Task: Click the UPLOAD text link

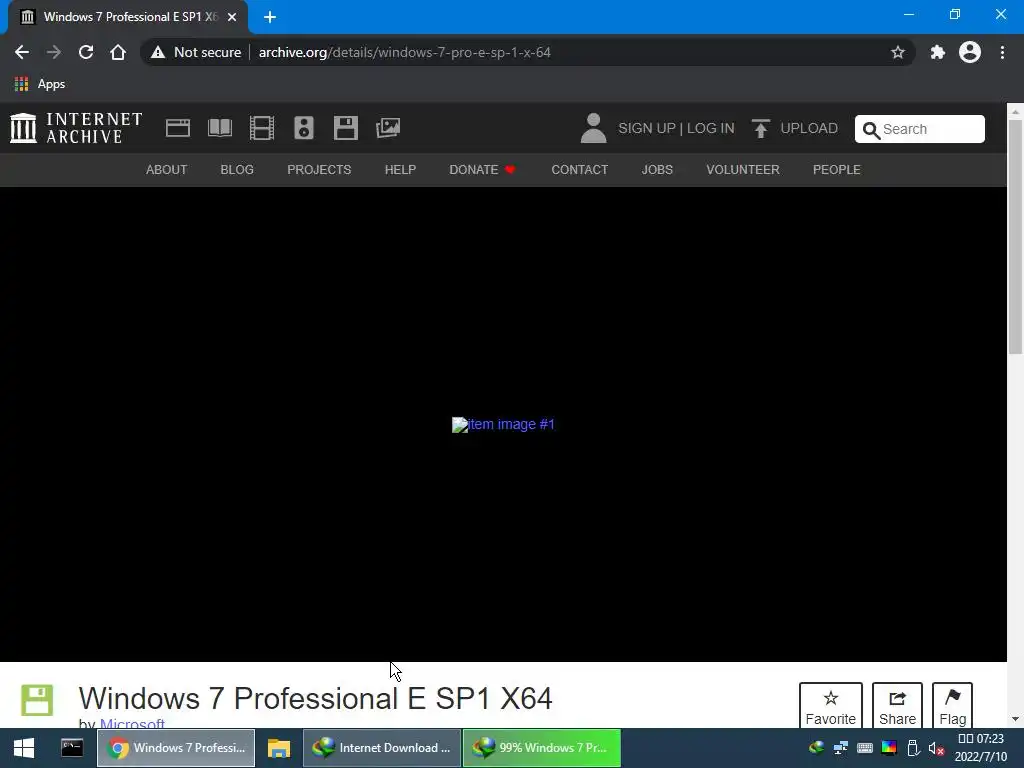Action: click(809, 128)
